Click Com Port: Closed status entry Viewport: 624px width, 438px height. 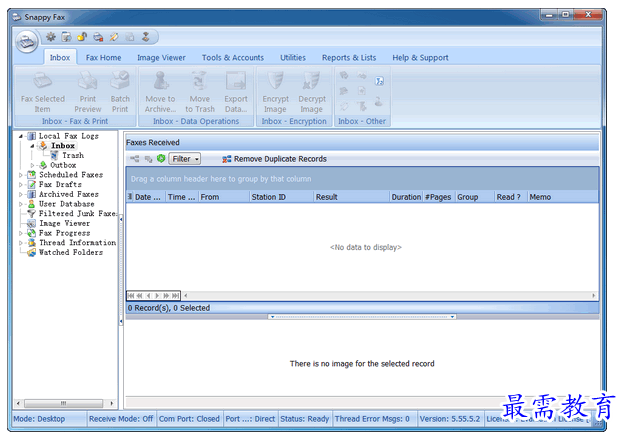tap(189, 419)
